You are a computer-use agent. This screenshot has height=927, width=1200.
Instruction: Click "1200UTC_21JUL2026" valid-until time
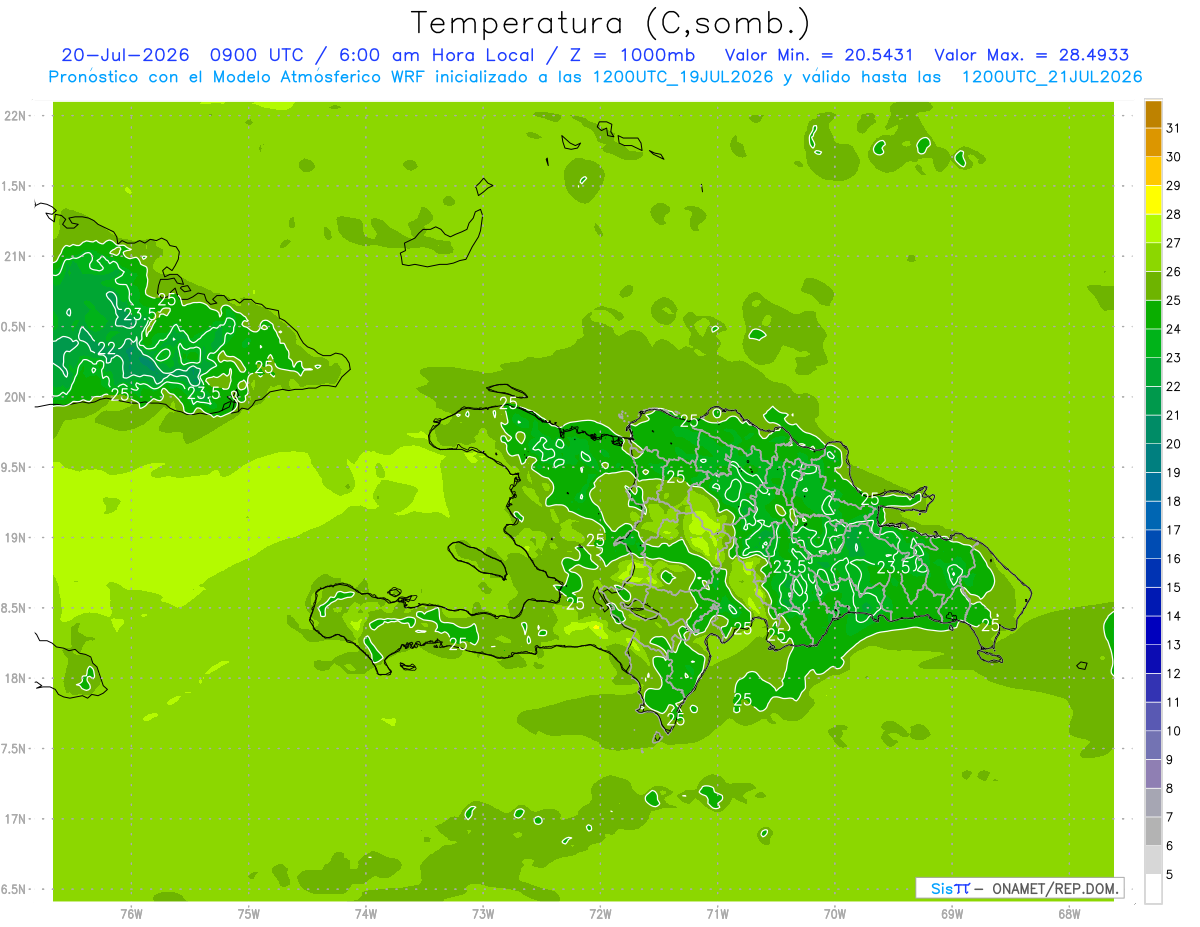[x=1052, y=77]
